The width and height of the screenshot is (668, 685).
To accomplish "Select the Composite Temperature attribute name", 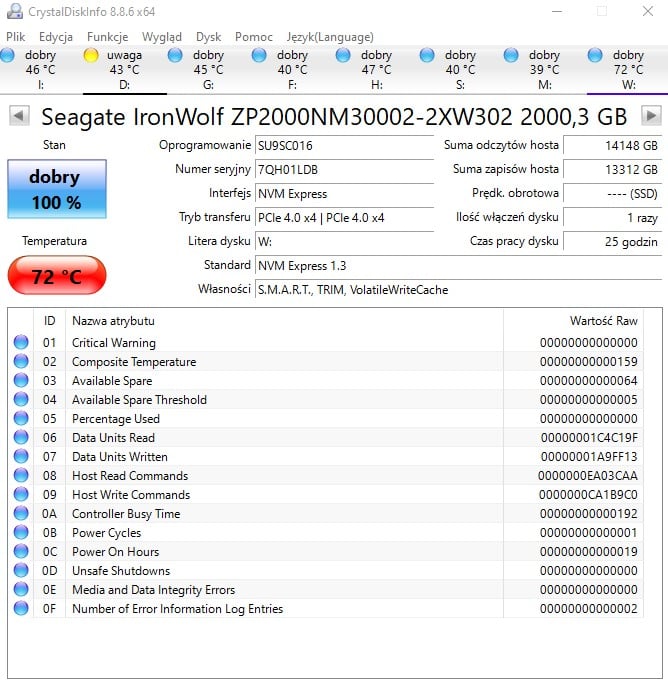I will tap(134, 362).
